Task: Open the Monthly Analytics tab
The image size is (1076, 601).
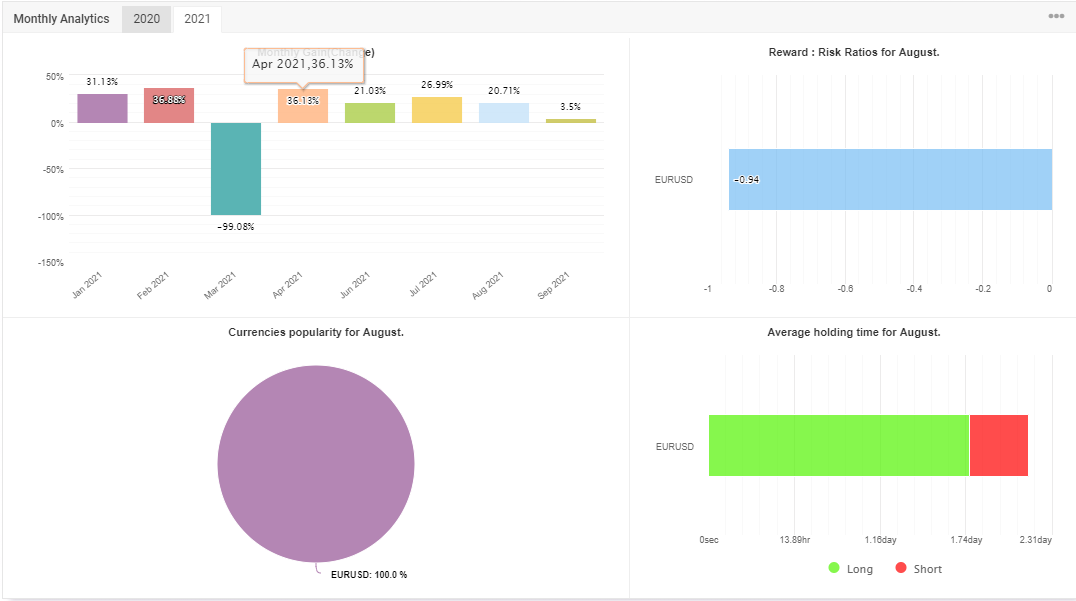Action: tap(61, 19)
